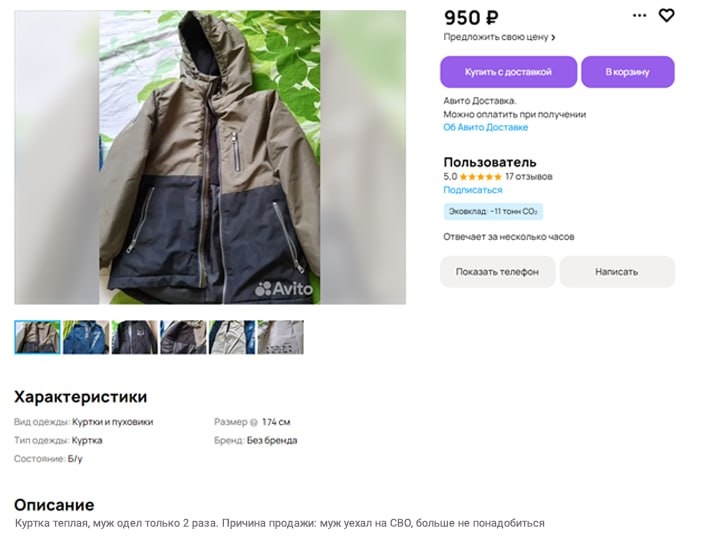This screenshot has height=551, width=706.
Task: Select the last photo thumbnail
Action: tap(281, 337)
